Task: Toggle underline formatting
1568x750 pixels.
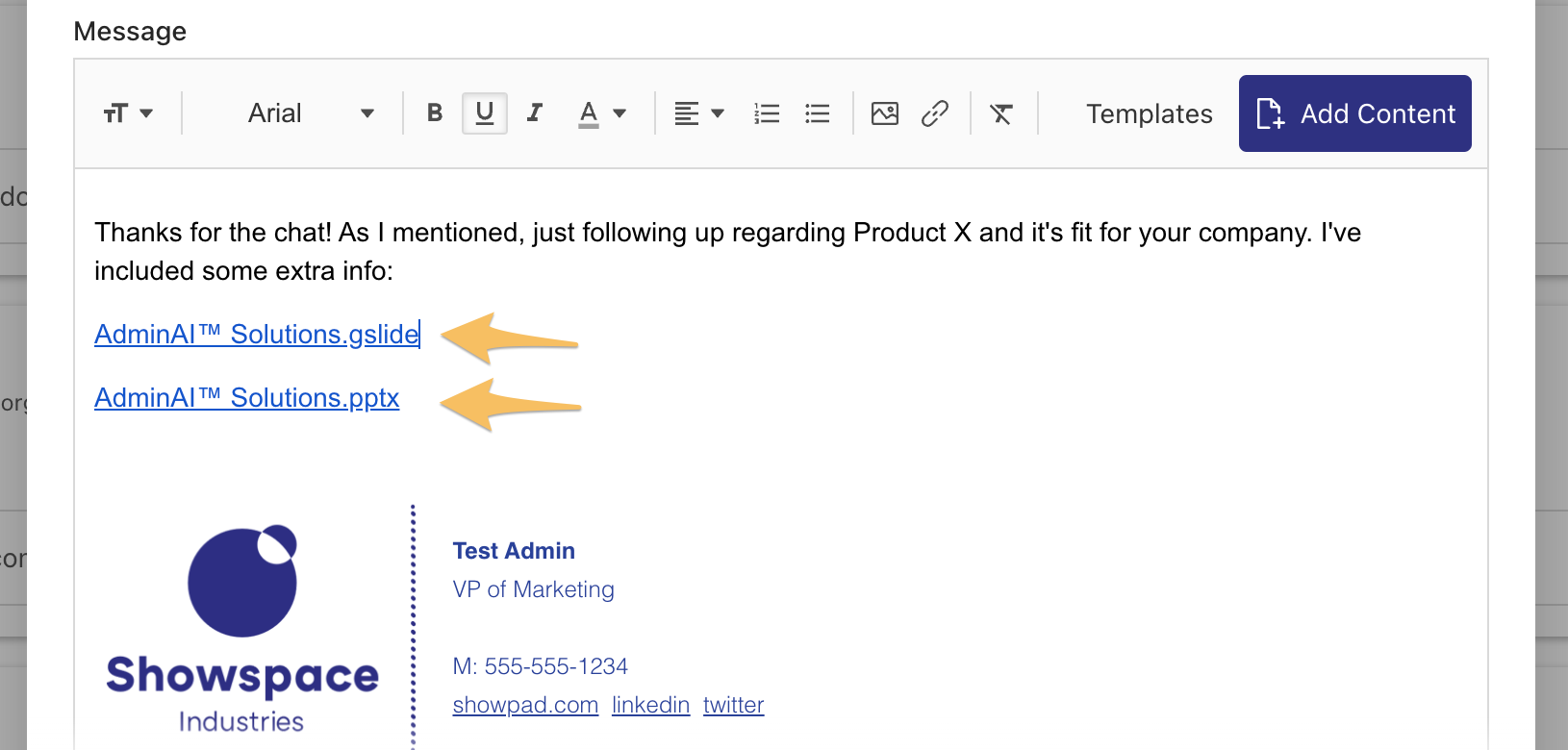Action: (485, 113)
